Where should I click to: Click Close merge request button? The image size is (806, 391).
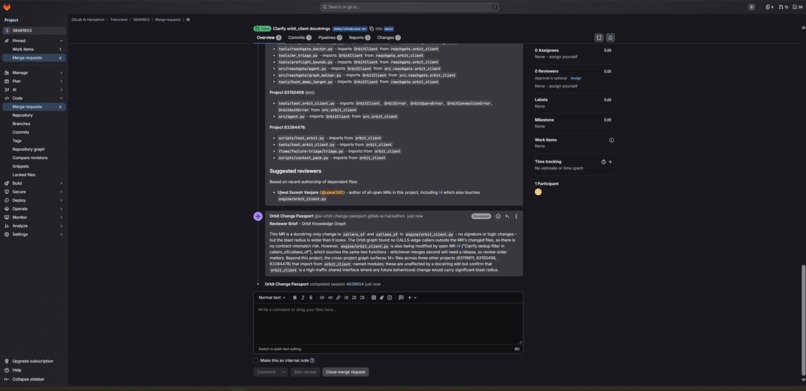point(345,372)
